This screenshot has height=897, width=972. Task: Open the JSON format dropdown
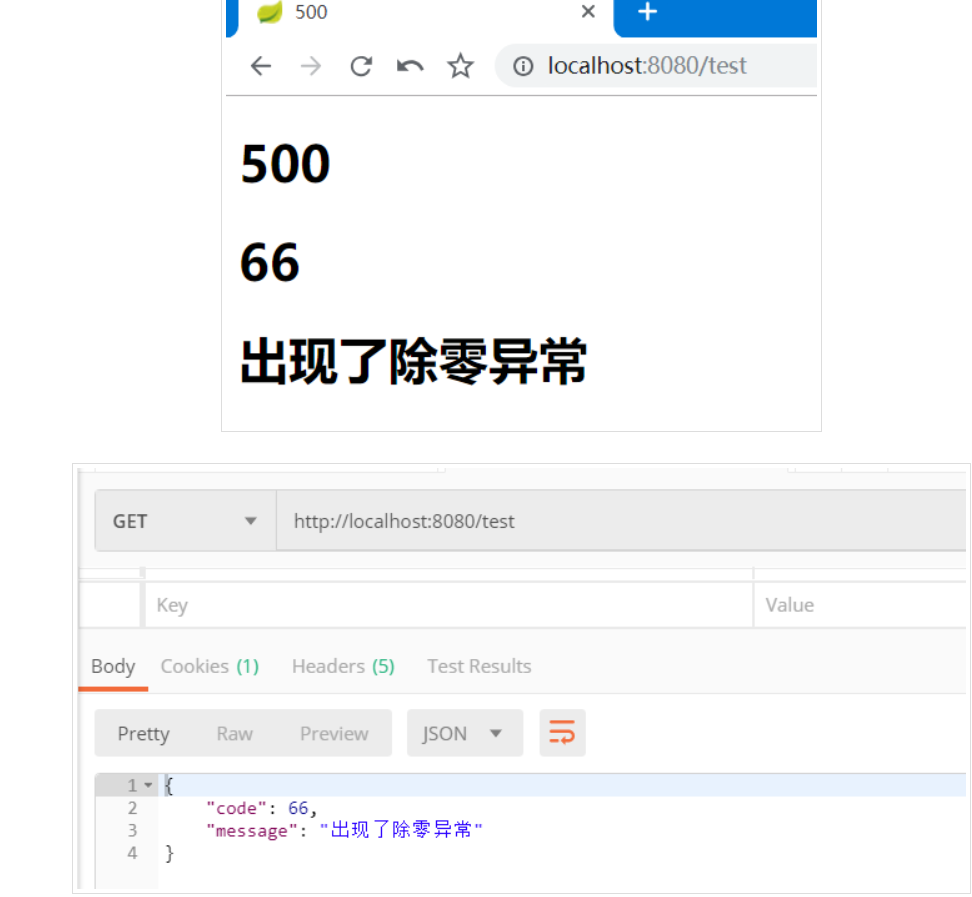click(x=465, y=733)
